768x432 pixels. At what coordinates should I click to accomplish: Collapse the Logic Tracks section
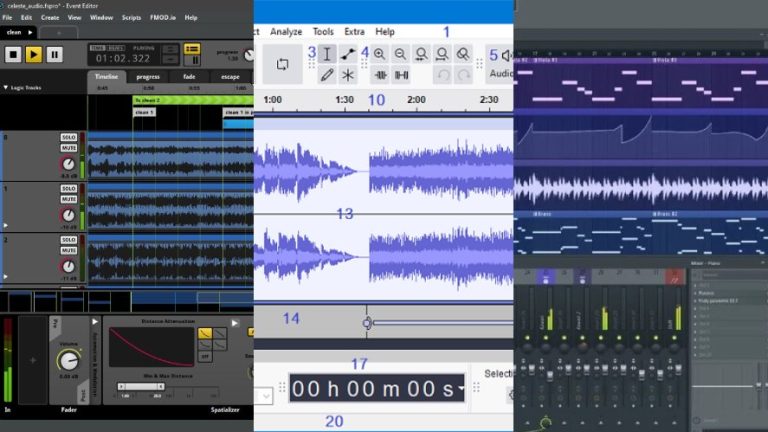tap(5, 88)
